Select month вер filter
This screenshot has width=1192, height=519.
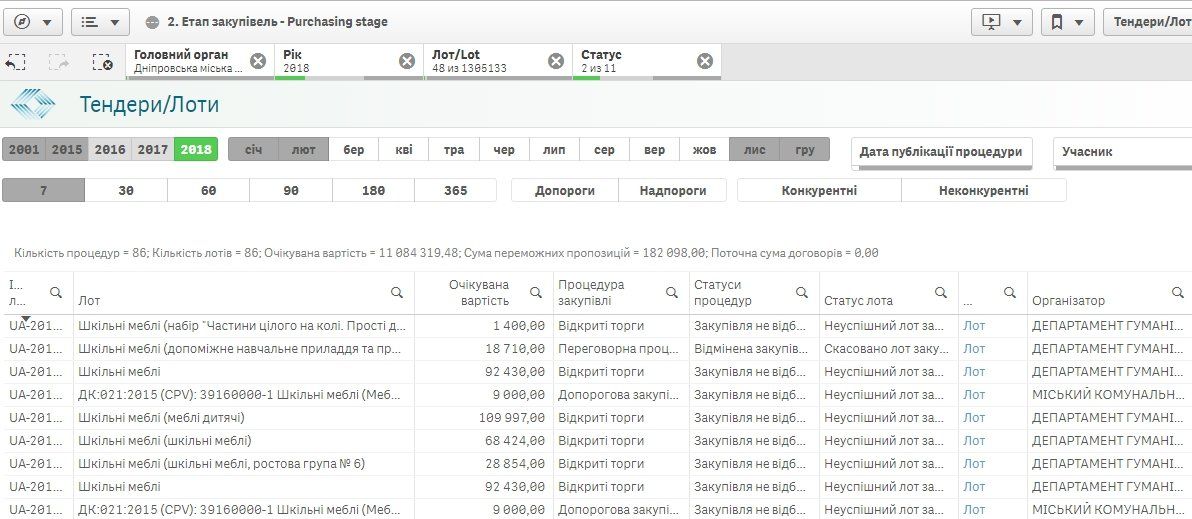coord(655,150)
